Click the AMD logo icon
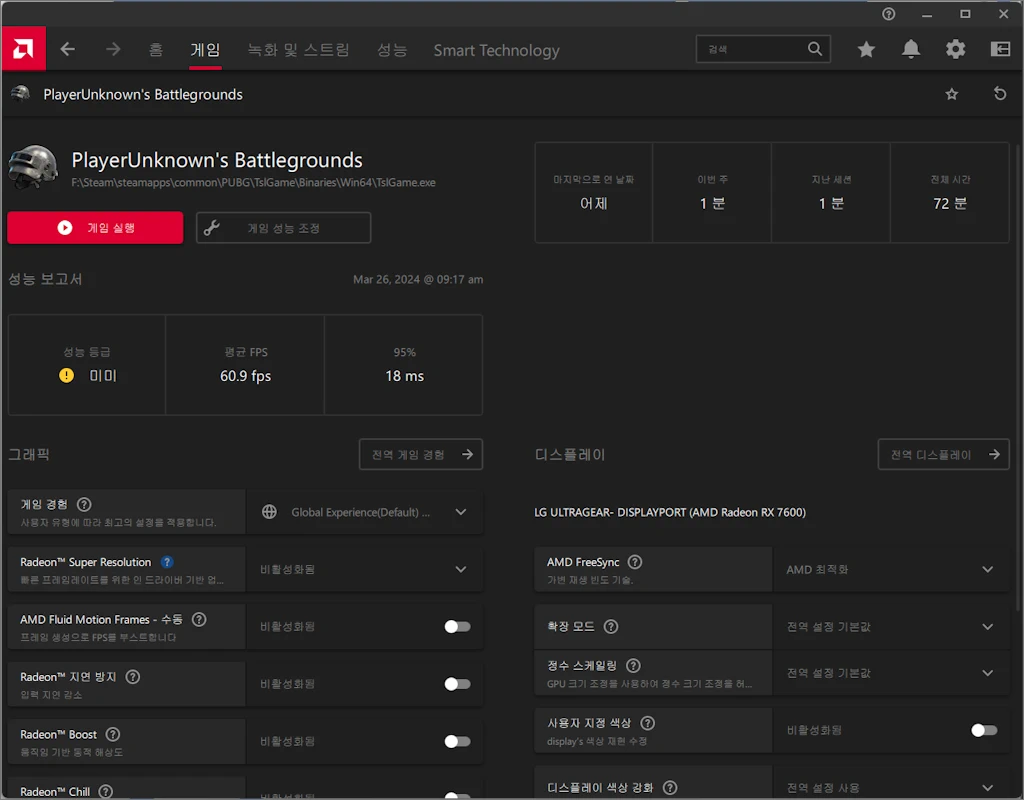Viewport: 1024px width, 800px height. point(24,49)
